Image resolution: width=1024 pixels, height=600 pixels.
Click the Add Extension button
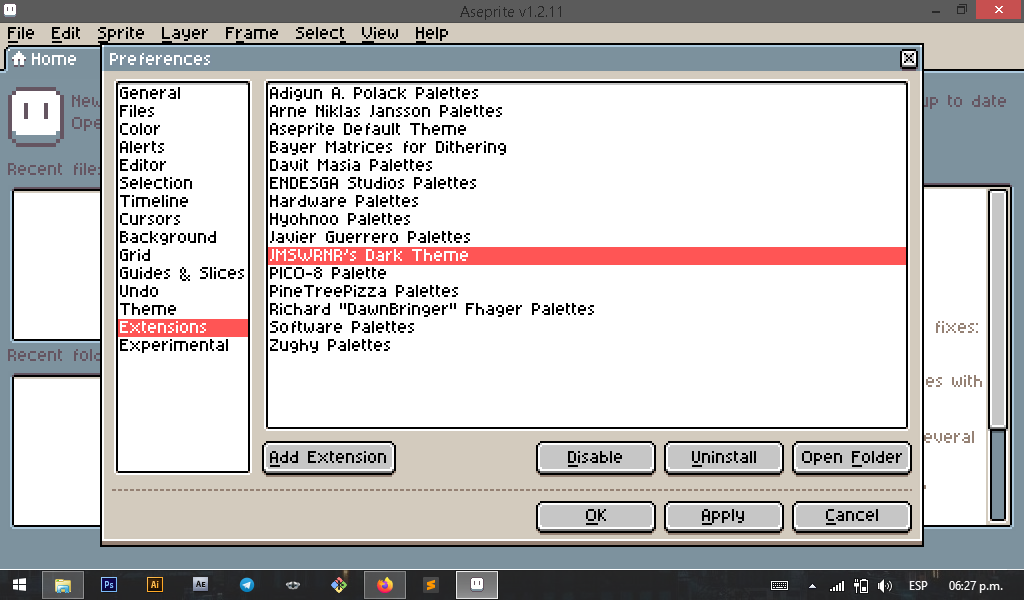(329, 457)
